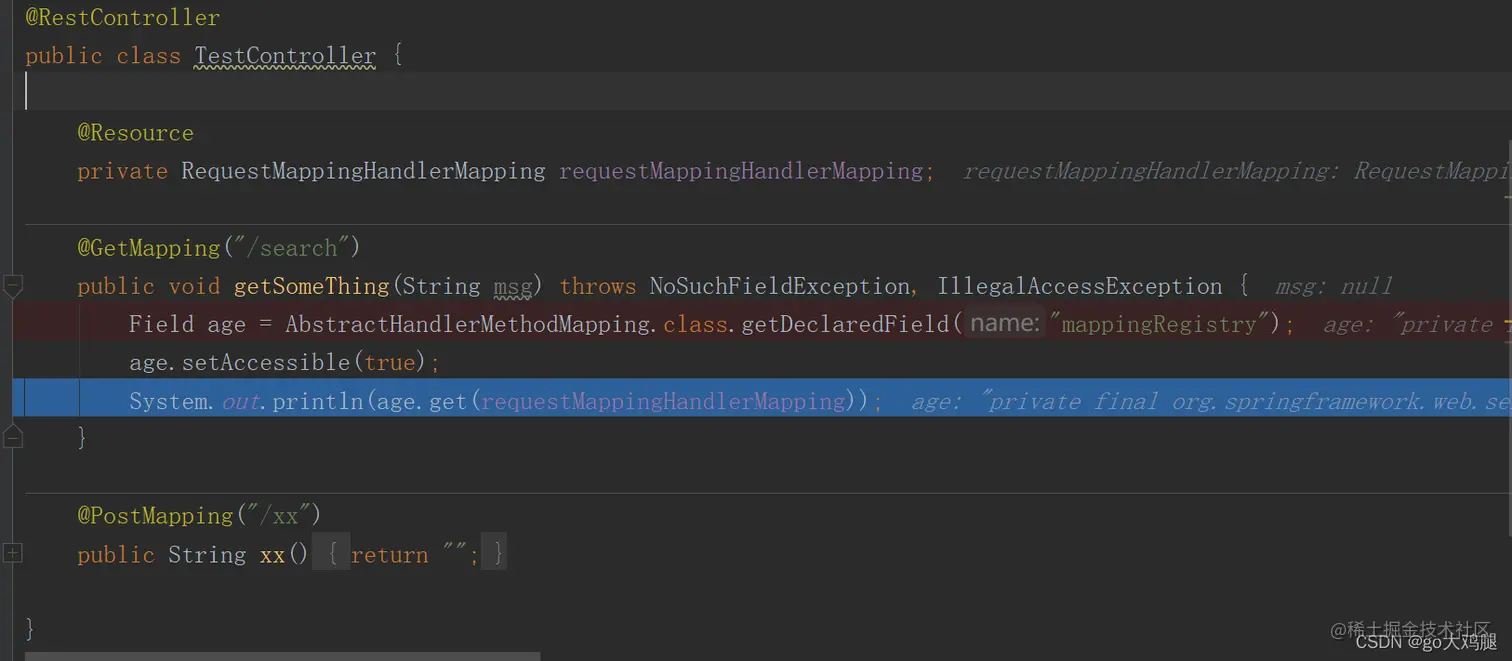Click the String return type of xx

(207, 555)
